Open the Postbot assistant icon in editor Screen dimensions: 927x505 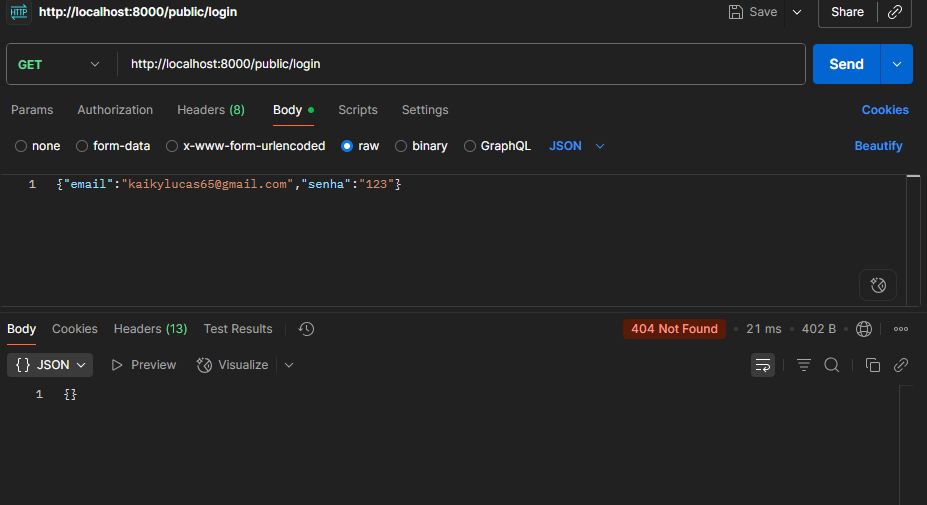pos(878,285)
